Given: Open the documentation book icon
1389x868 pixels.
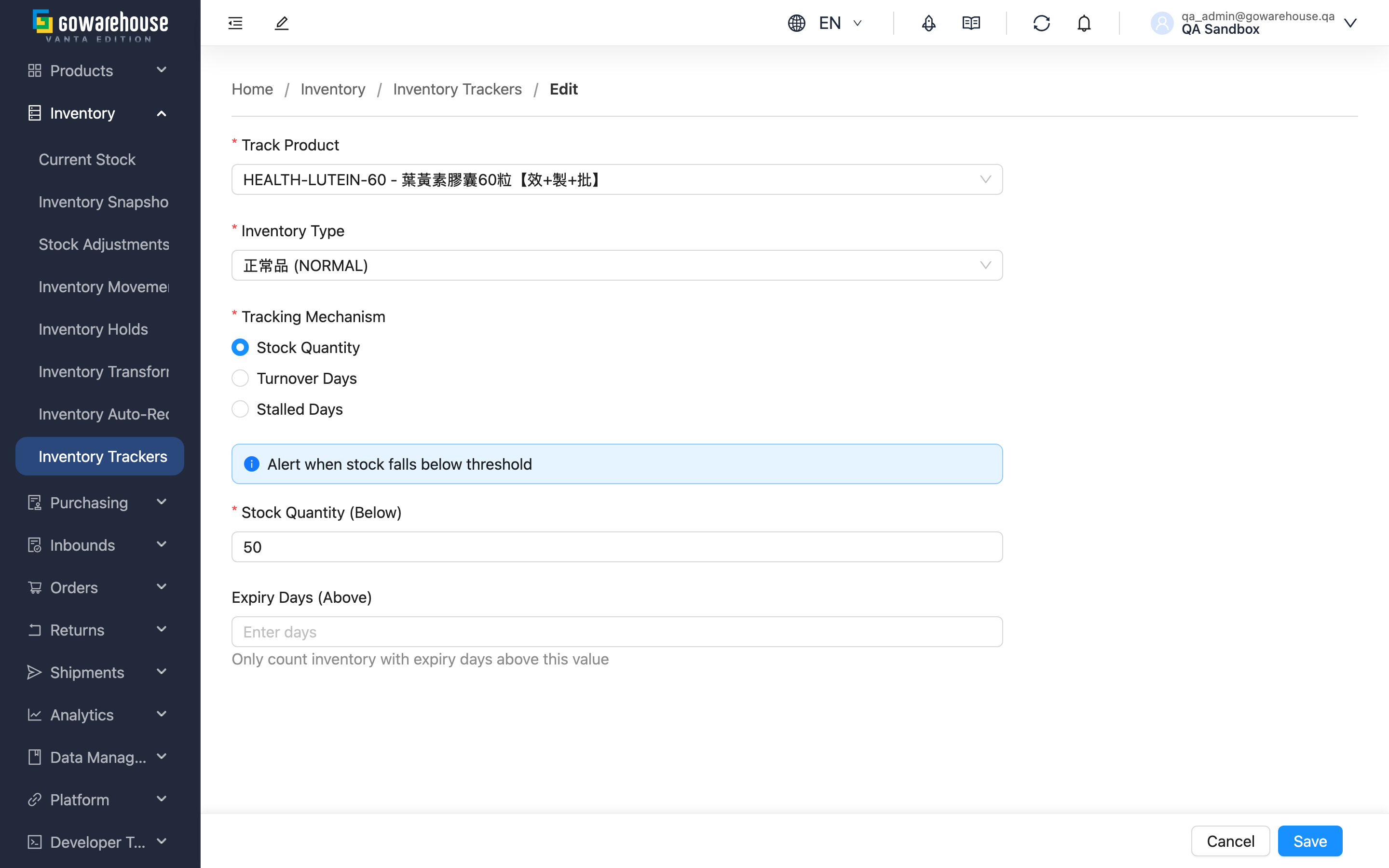Looking at the screenshot, I should coord(971,23).
